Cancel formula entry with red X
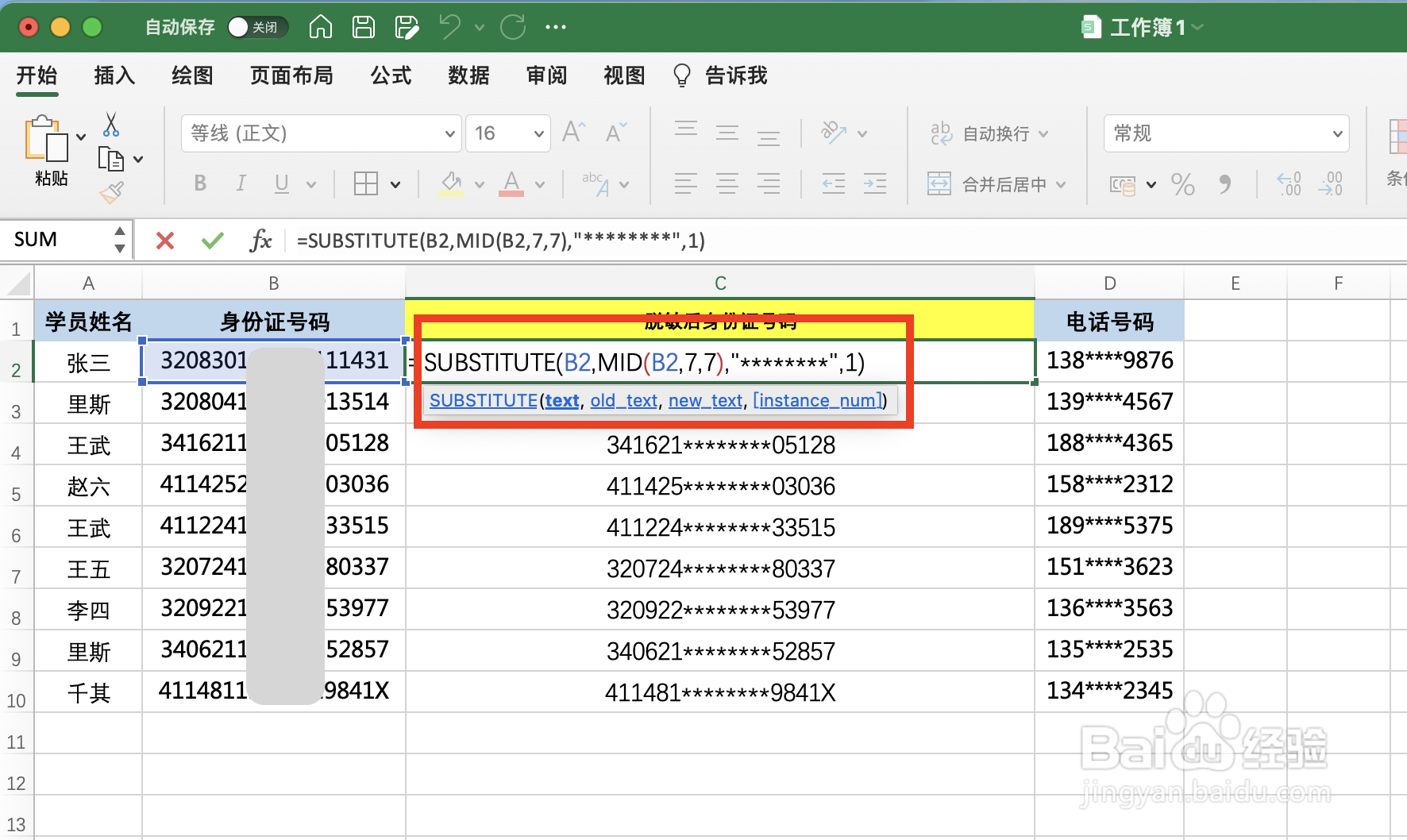1407x840 pixels. pos(165,241)
